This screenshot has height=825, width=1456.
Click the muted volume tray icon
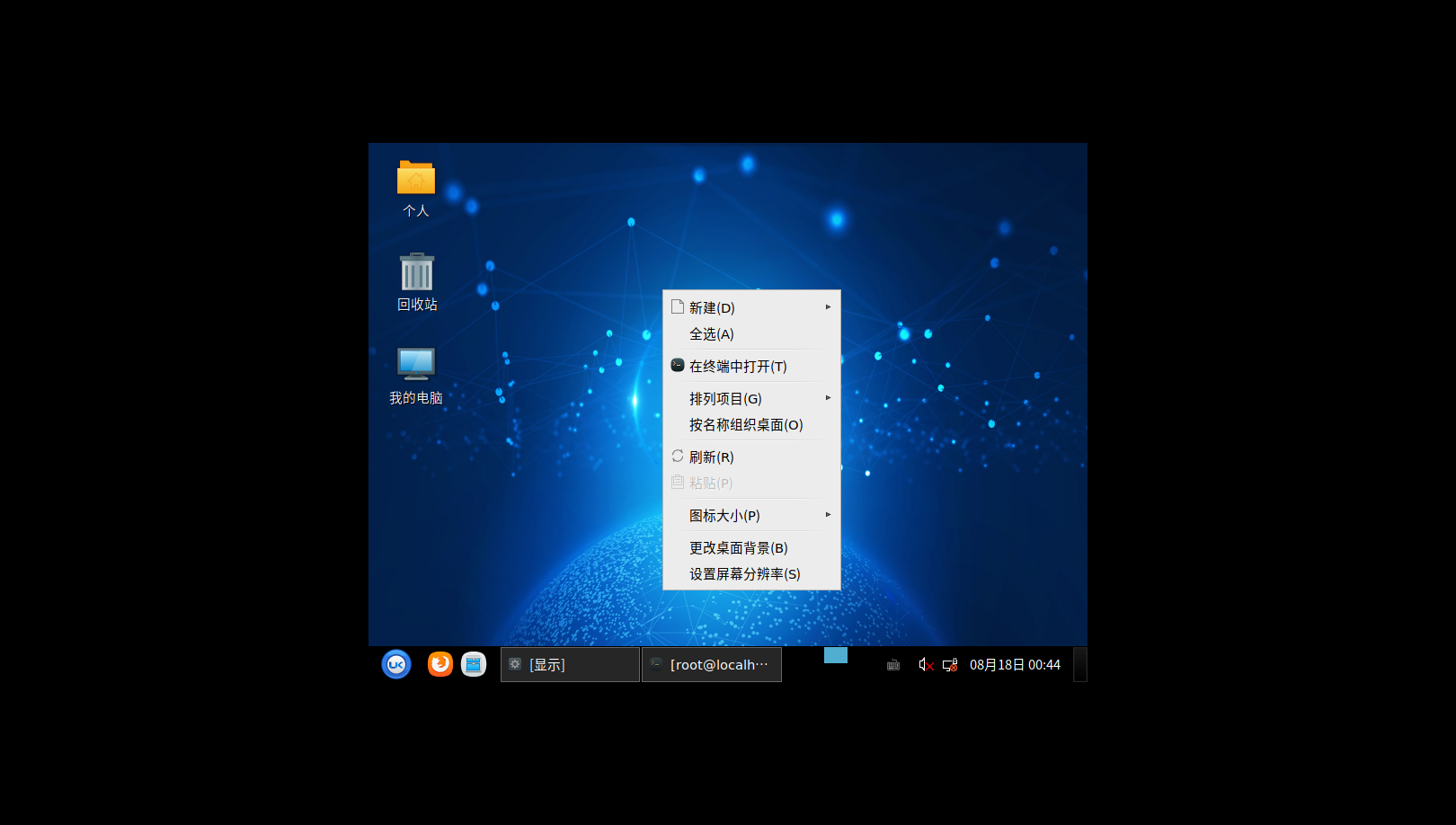click(x=926, y=665)
